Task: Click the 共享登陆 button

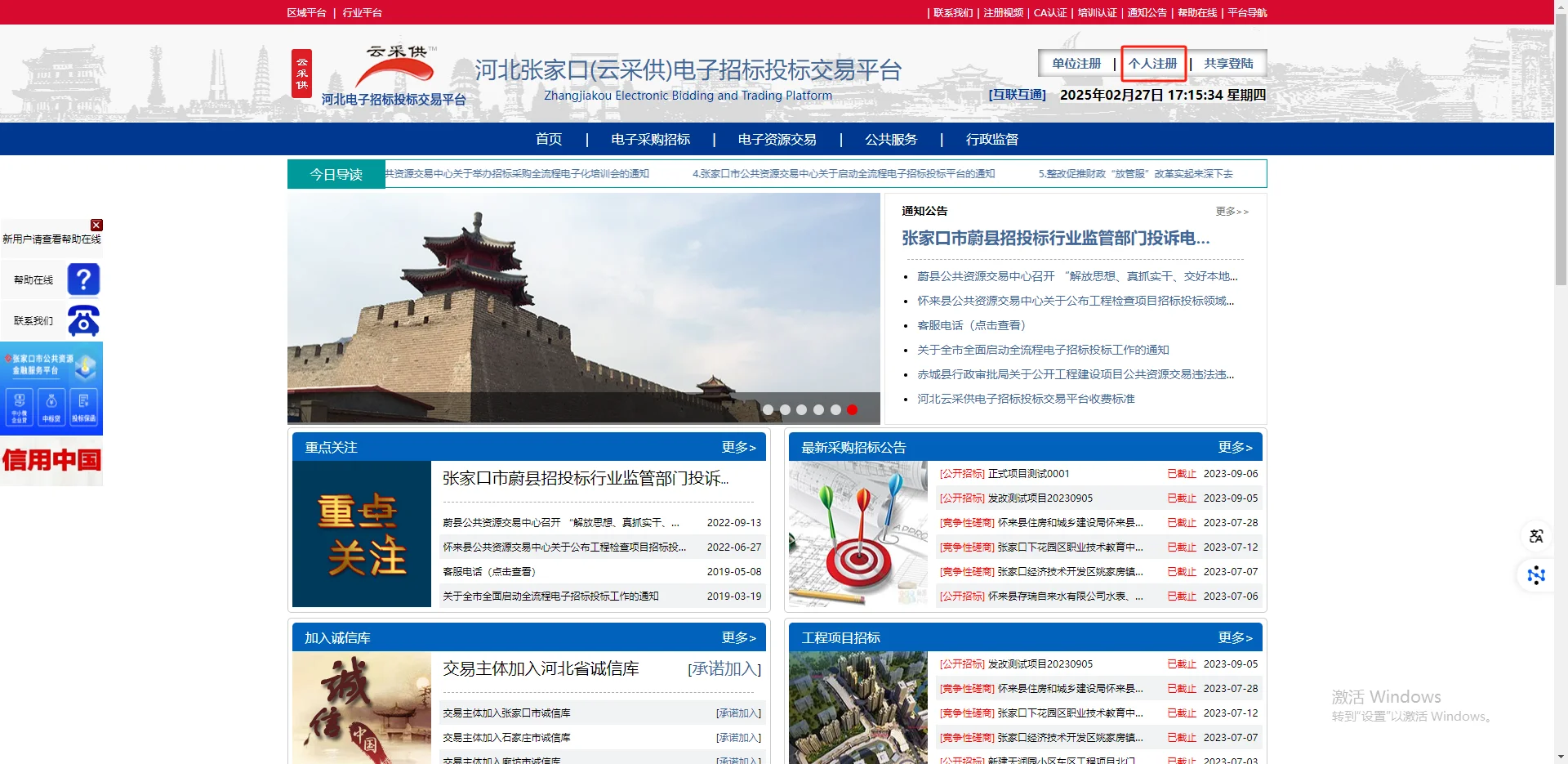Action: 1228,63
